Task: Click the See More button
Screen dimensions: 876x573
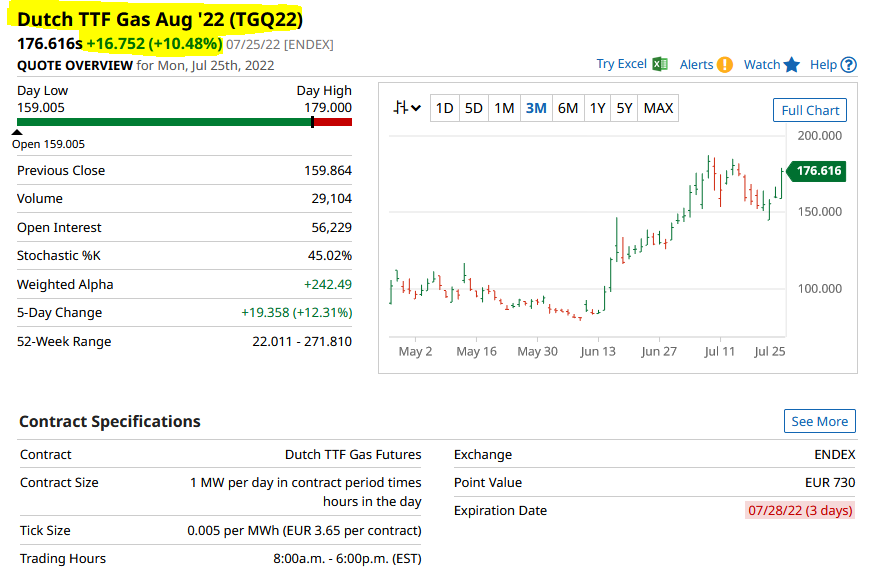Action: (x=820, y=421)
